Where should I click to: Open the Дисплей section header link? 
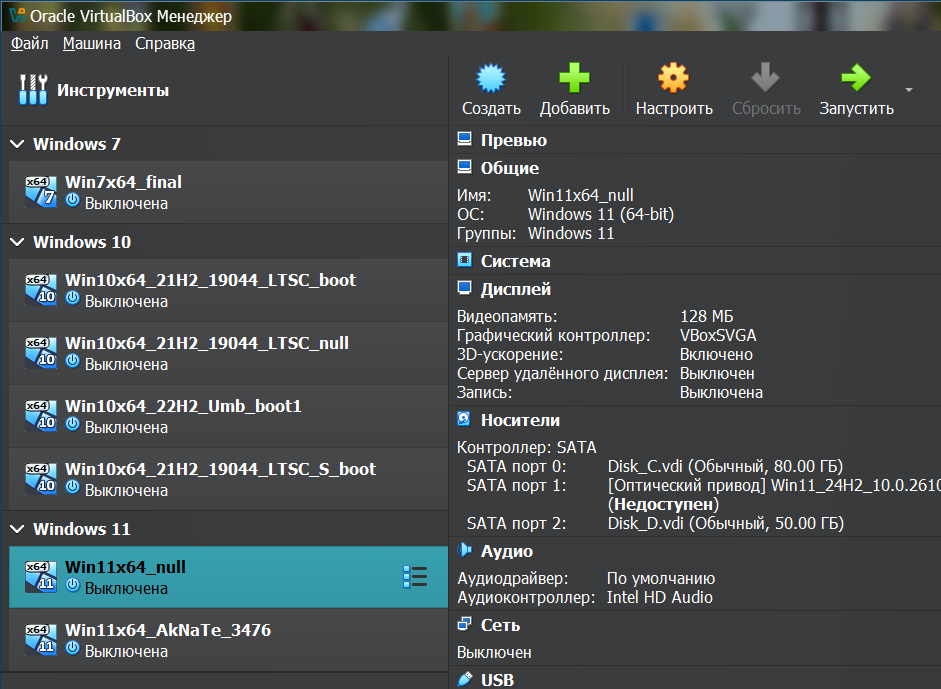pyautogui.click(x=516, y=289)
